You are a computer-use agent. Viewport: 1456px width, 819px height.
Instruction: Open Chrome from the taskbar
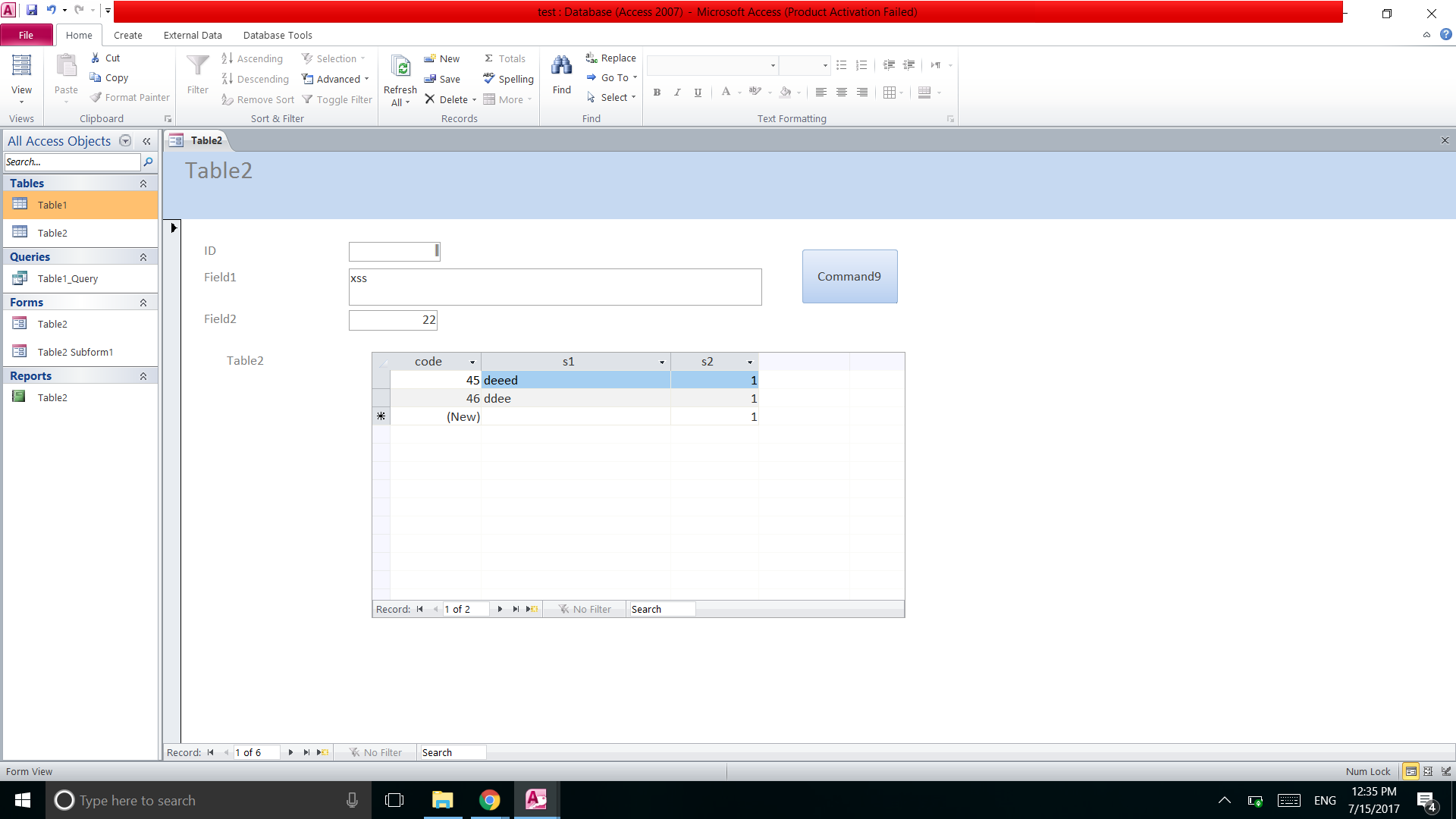490,800
